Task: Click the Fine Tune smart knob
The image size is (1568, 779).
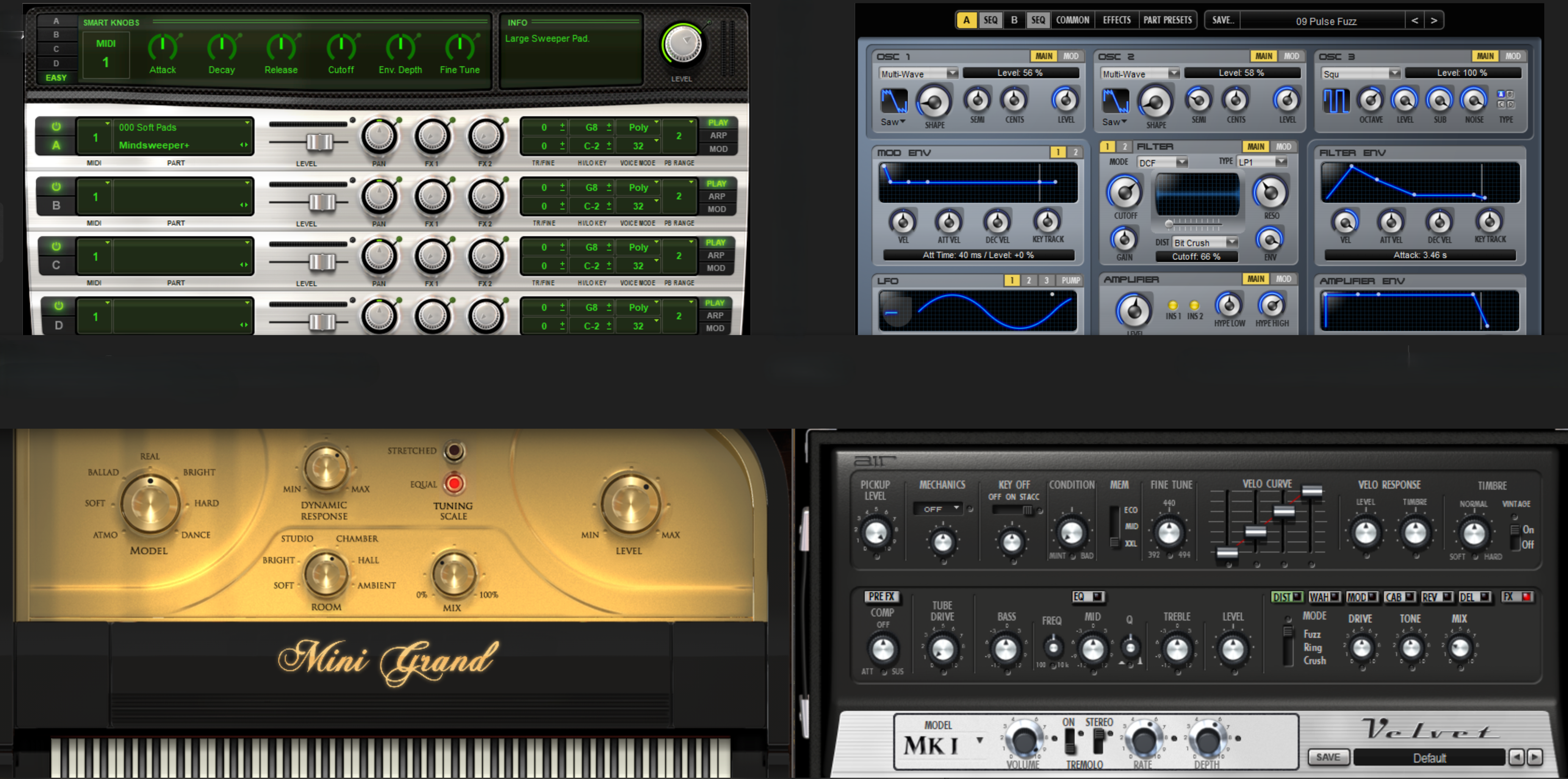Action: (460, 47)
